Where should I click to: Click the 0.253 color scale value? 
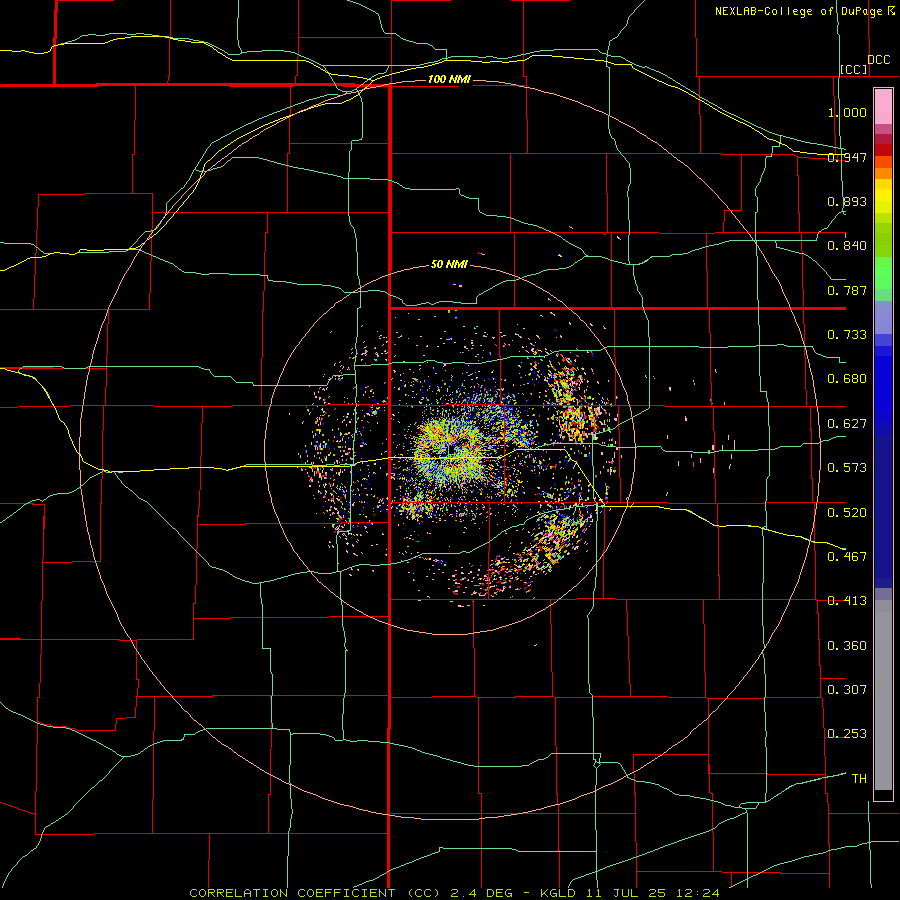847,734
